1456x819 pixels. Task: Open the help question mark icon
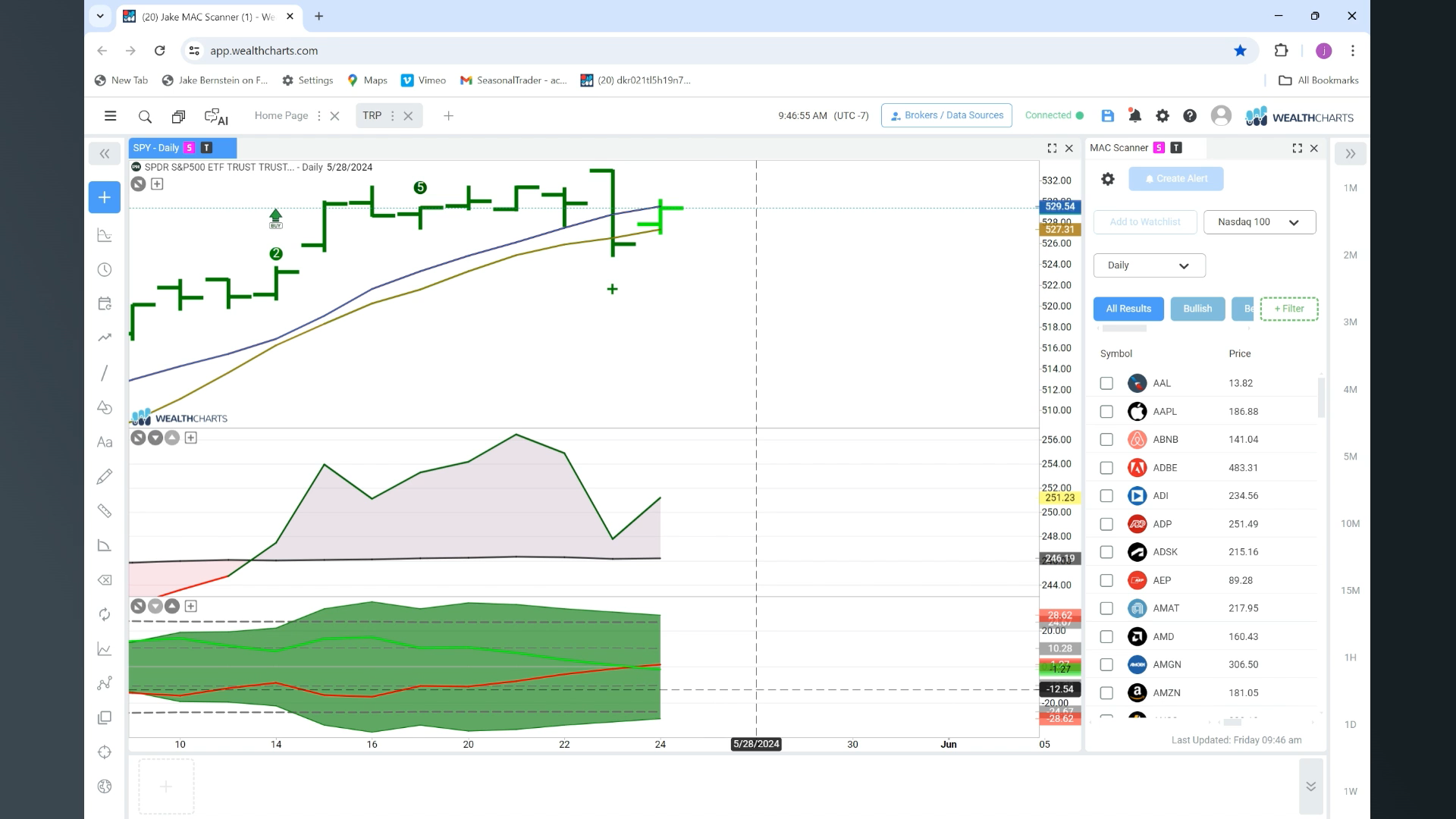click(1190, 116)
